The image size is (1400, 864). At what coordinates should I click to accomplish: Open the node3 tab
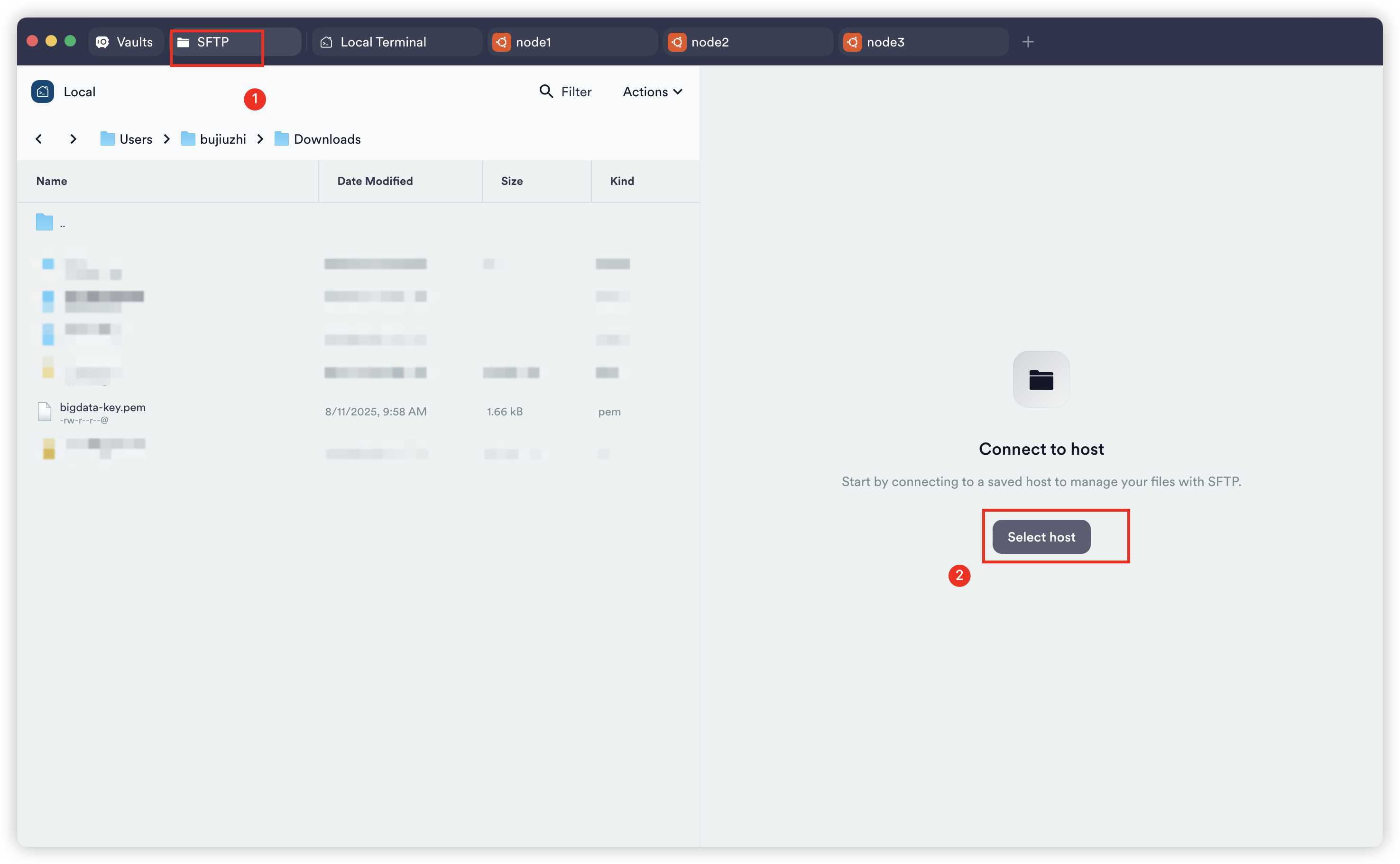pos(884,42)
